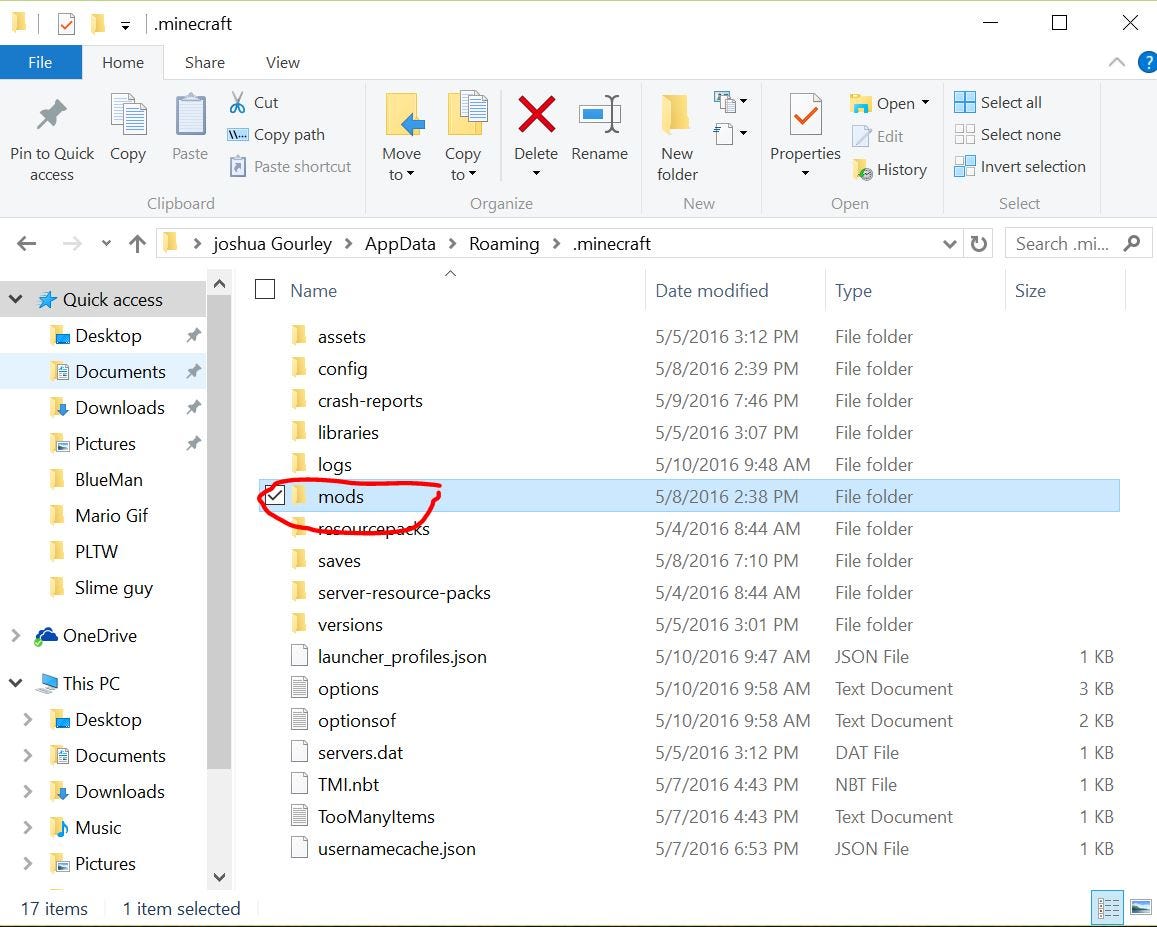This screenshot has width=1157, height=927.
Task: Unpin Documents from Quick access
Action: pos(193,371)
